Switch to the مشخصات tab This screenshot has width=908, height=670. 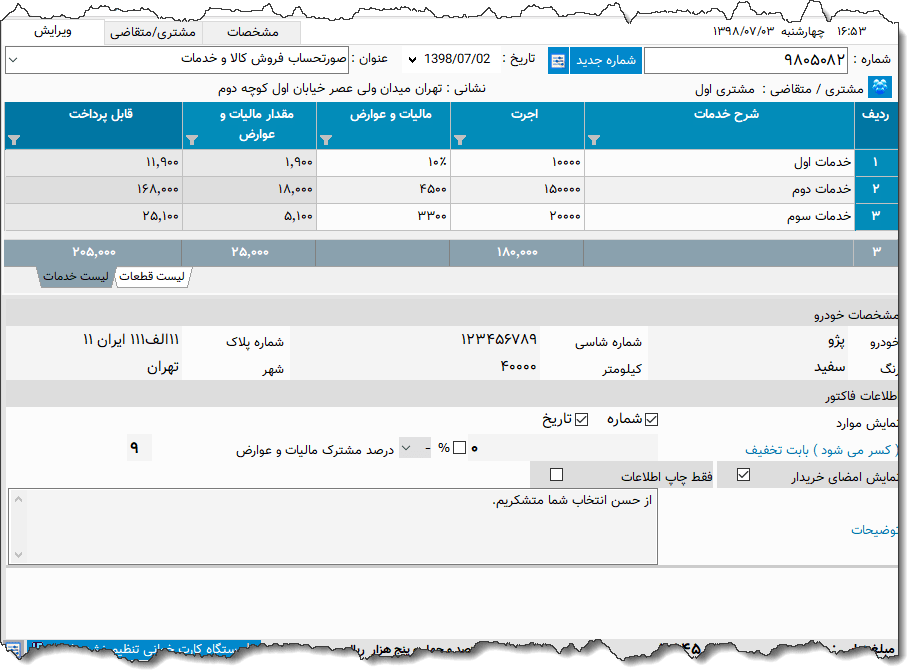click(x=252, y=31)
